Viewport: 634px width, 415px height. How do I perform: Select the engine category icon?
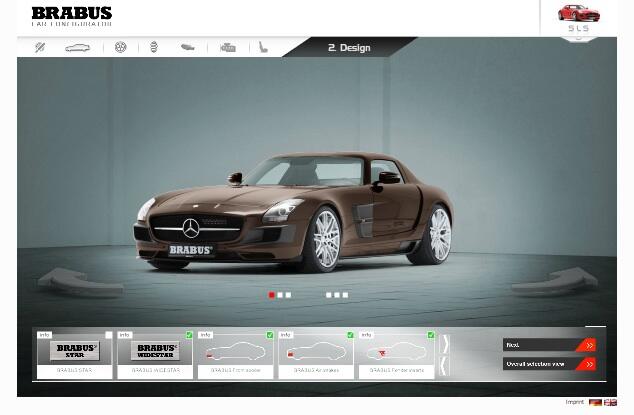tap(228, 47)
